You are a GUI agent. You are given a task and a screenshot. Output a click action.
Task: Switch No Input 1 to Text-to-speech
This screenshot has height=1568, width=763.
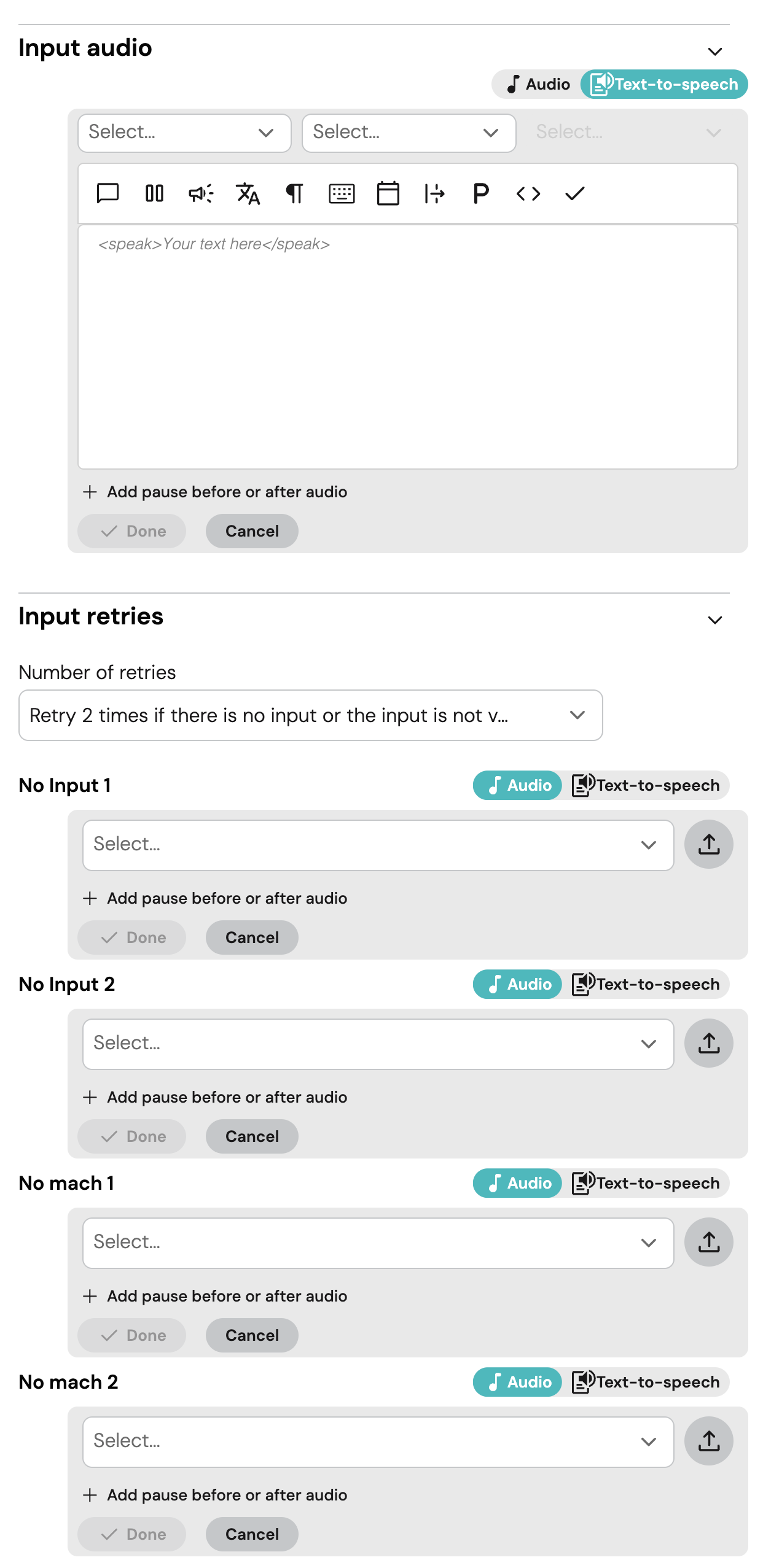646,785
